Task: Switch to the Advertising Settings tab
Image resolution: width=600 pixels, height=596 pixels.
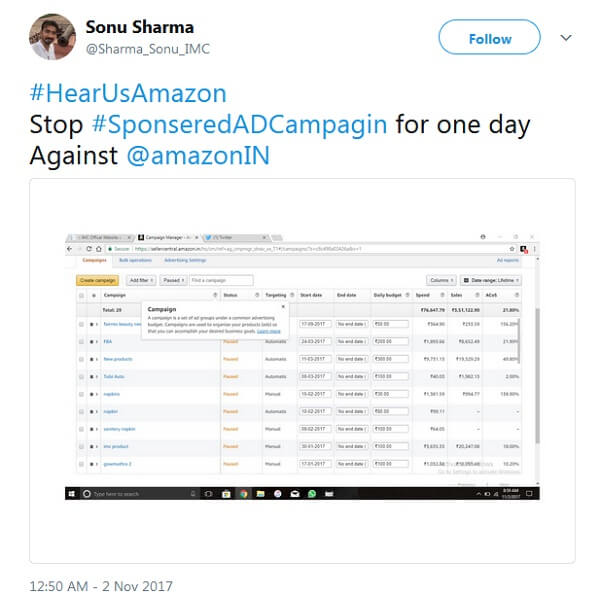Action: [184, 260]
